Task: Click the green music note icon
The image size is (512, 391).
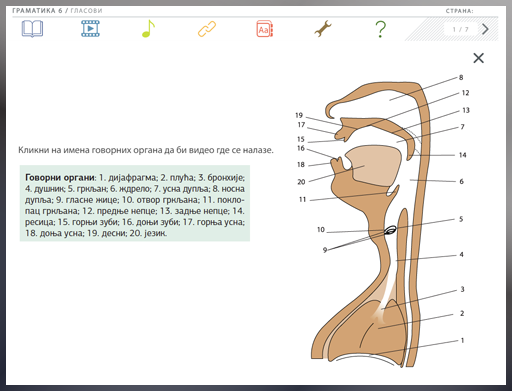Action: coord(148,29)
